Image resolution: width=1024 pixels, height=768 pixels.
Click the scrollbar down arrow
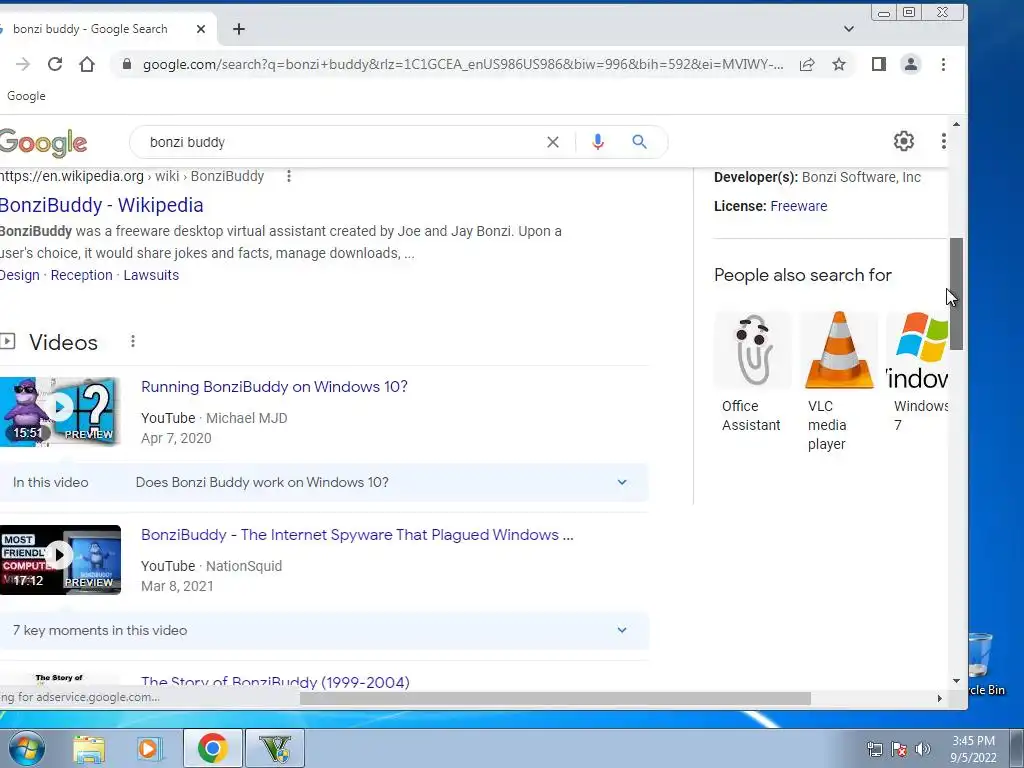click(x=956, y=681)
